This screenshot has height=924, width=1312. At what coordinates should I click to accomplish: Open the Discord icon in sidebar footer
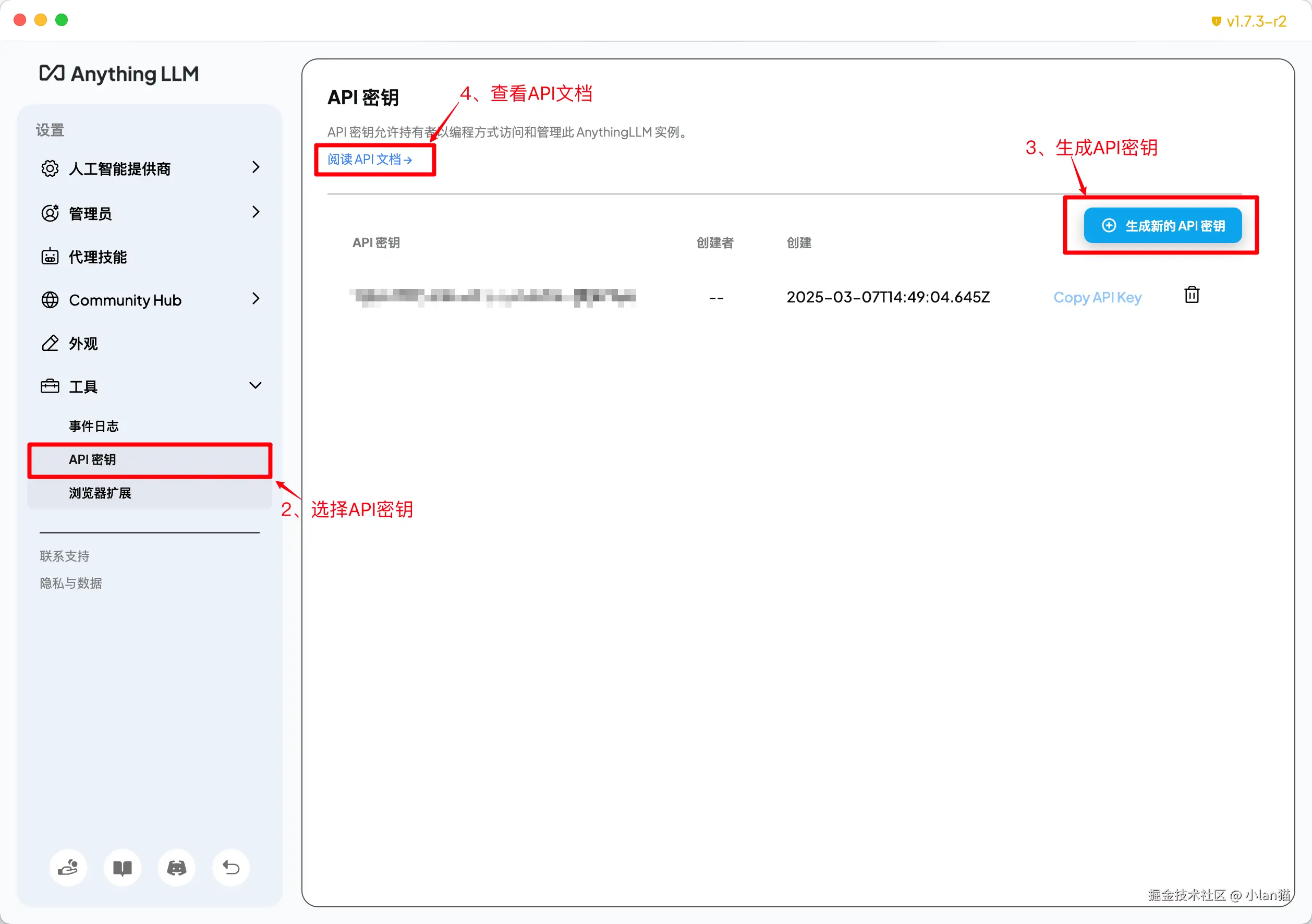177,868
